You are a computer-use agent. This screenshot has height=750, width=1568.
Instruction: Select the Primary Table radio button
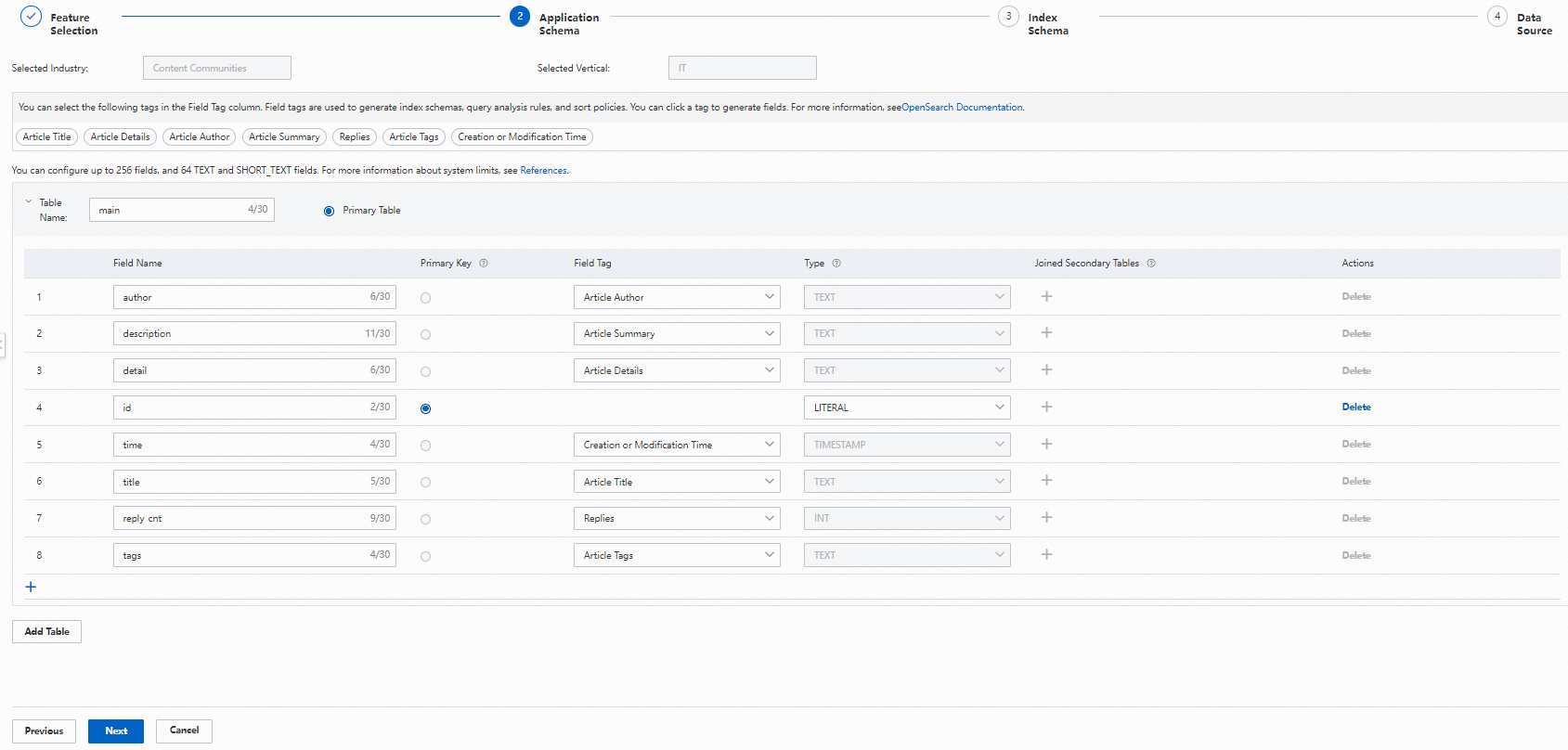click(x=329, y=211)
